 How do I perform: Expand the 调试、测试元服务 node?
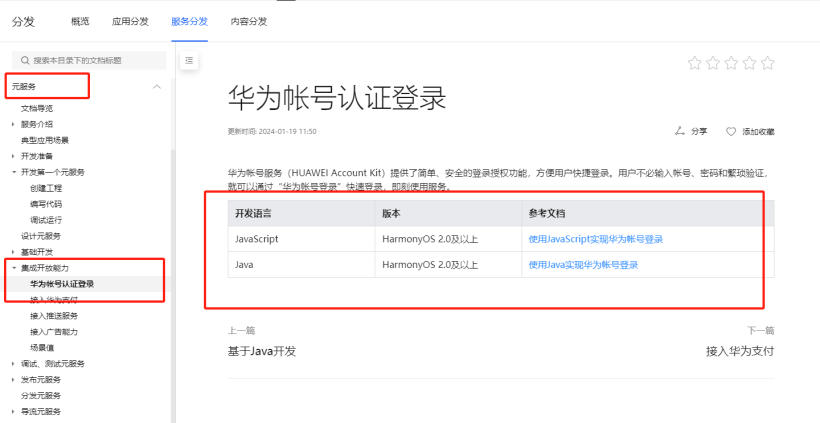click(13, 363)
